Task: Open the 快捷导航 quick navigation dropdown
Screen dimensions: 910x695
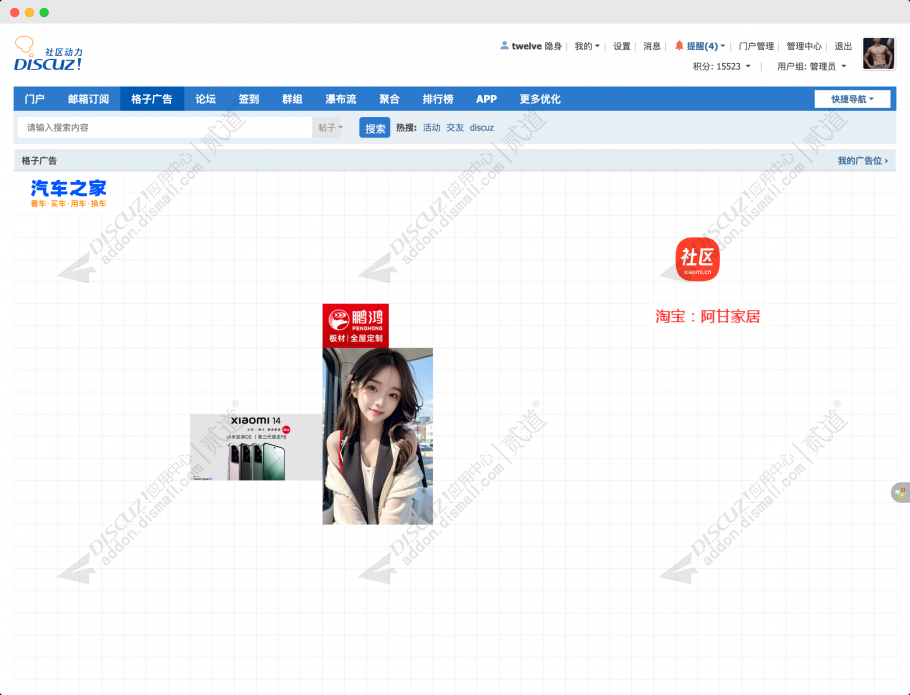Action: click(852, 99)
